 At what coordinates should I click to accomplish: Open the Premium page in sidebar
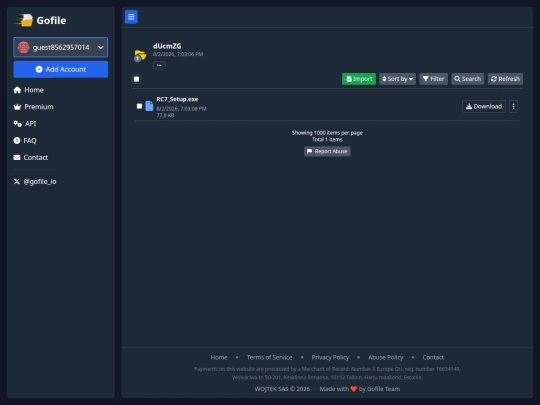coord(33,107)
